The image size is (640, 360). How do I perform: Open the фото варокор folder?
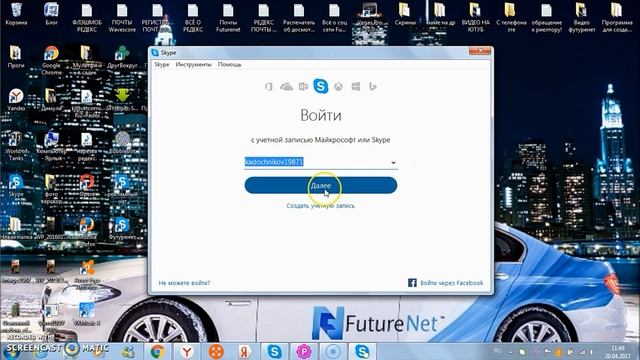coord(51,189)
